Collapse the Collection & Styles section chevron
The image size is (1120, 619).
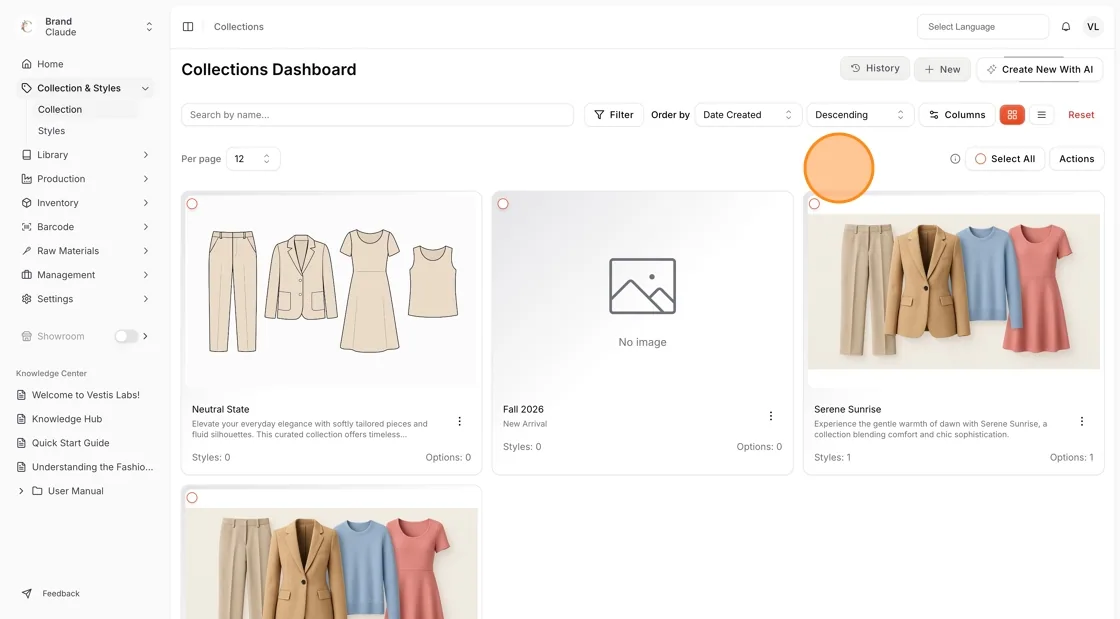click(x=145, y=89)
